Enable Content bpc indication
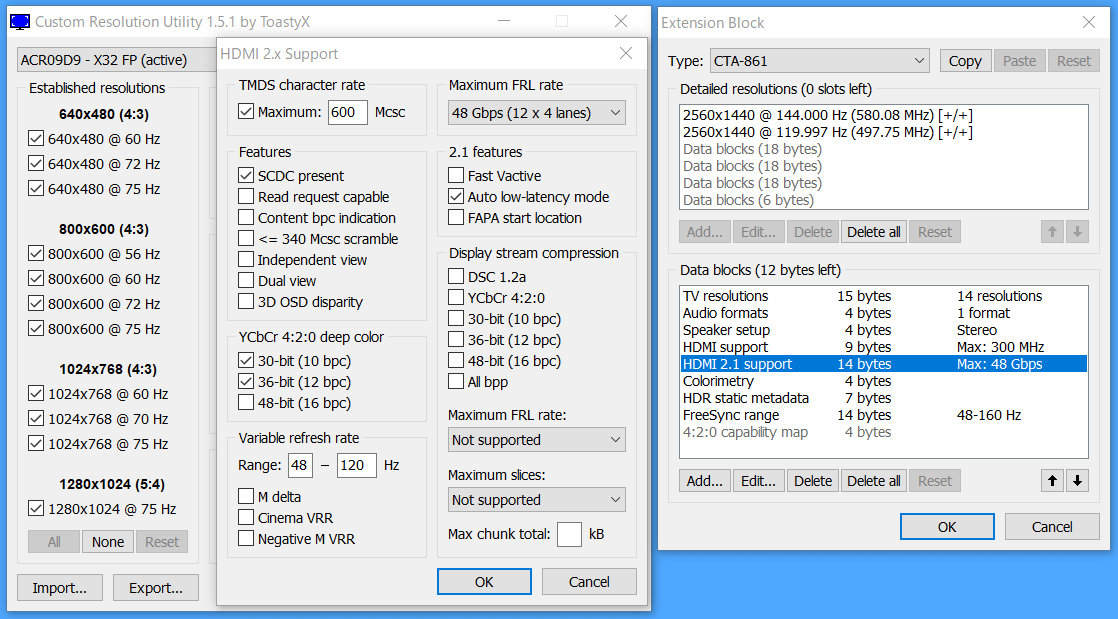The image size is (1118, 619). click(246, 218)
